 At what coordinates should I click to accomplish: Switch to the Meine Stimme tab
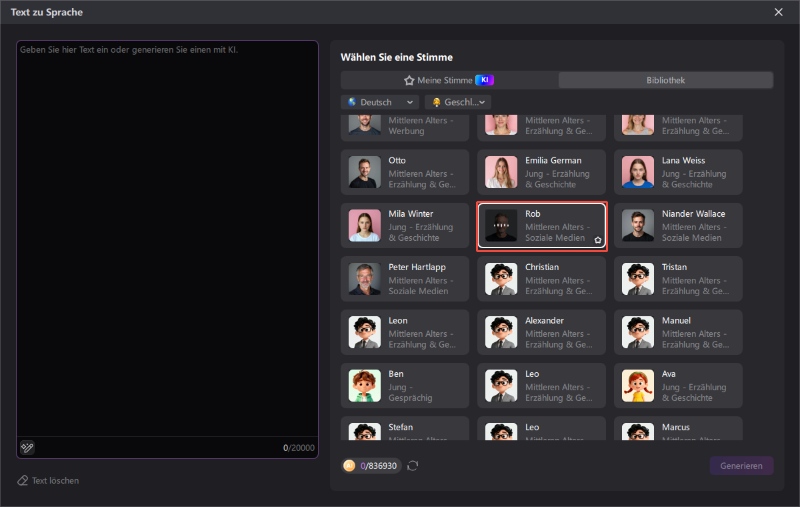pos(448,80)
